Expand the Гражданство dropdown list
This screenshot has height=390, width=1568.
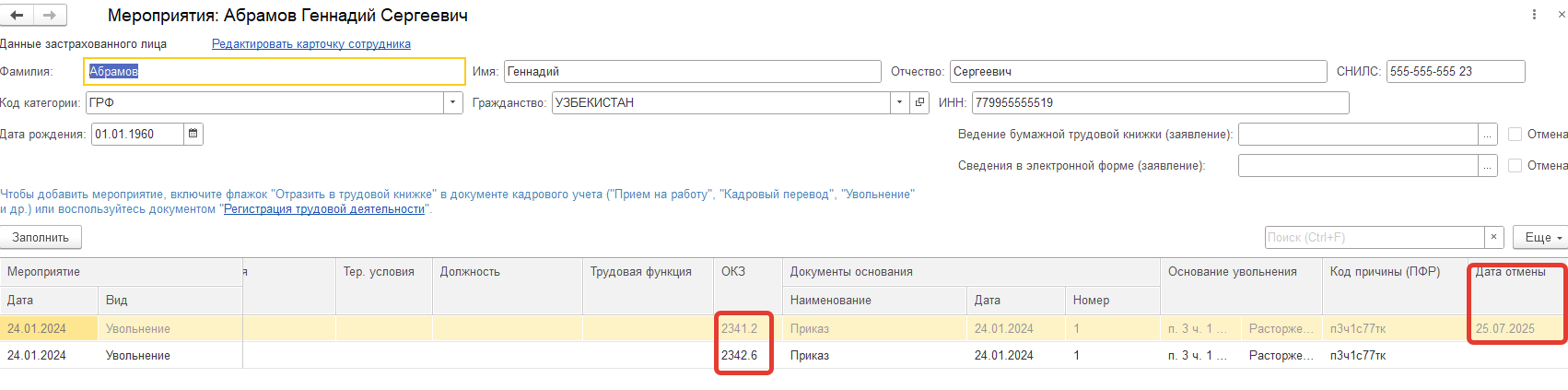899,103
